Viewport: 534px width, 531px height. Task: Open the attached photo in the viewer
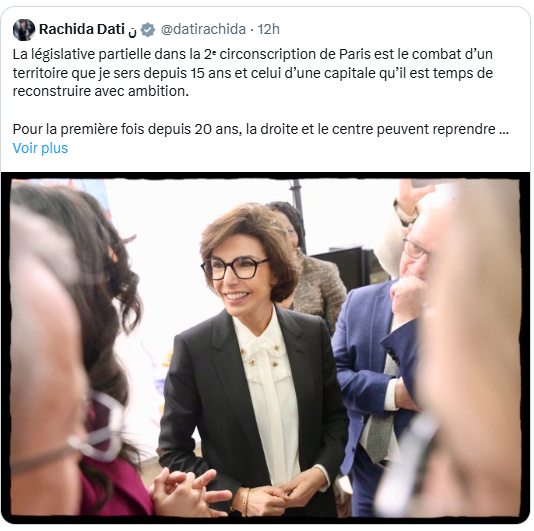point(265,348)
